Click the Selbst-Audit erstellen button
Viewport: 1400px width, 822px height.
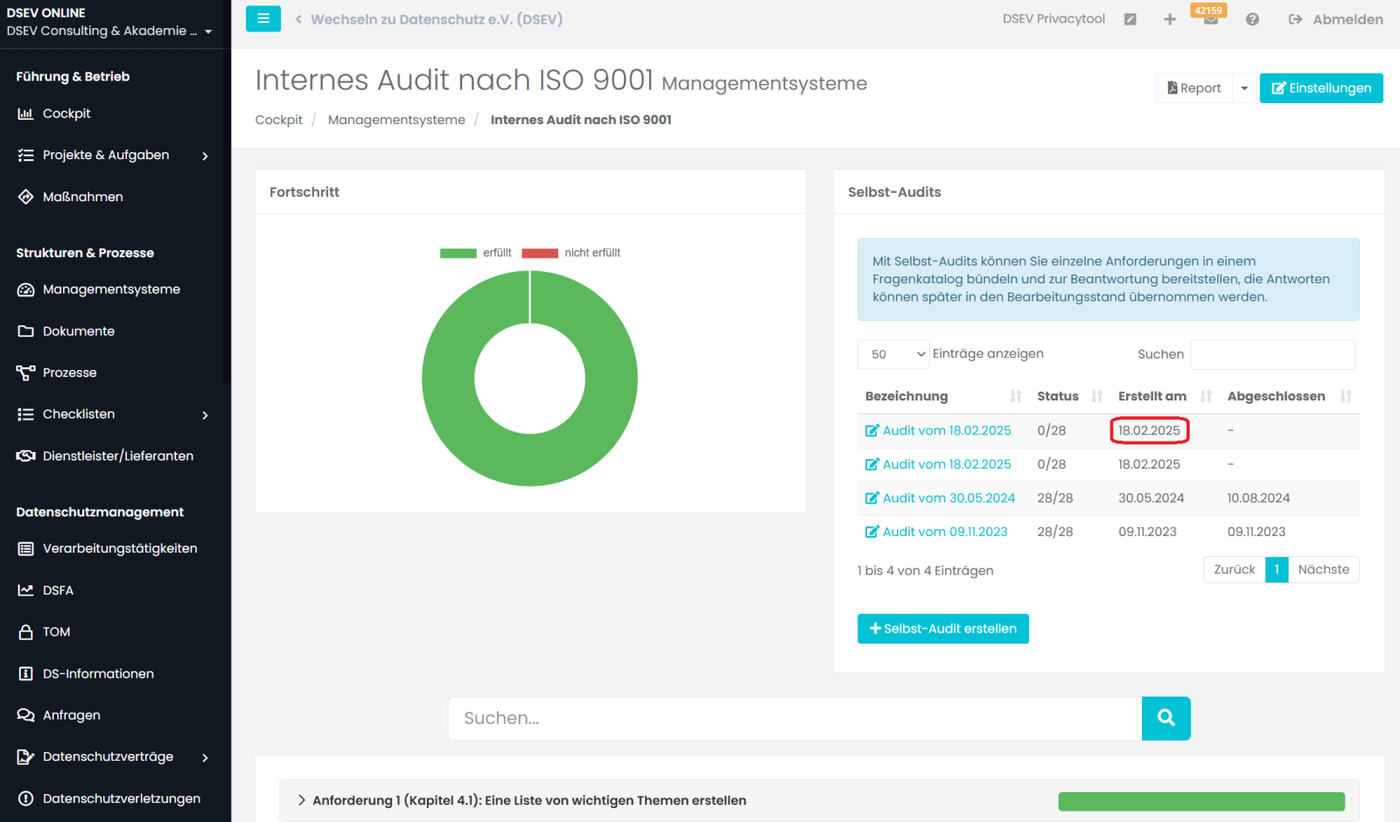tap(942, 629)
